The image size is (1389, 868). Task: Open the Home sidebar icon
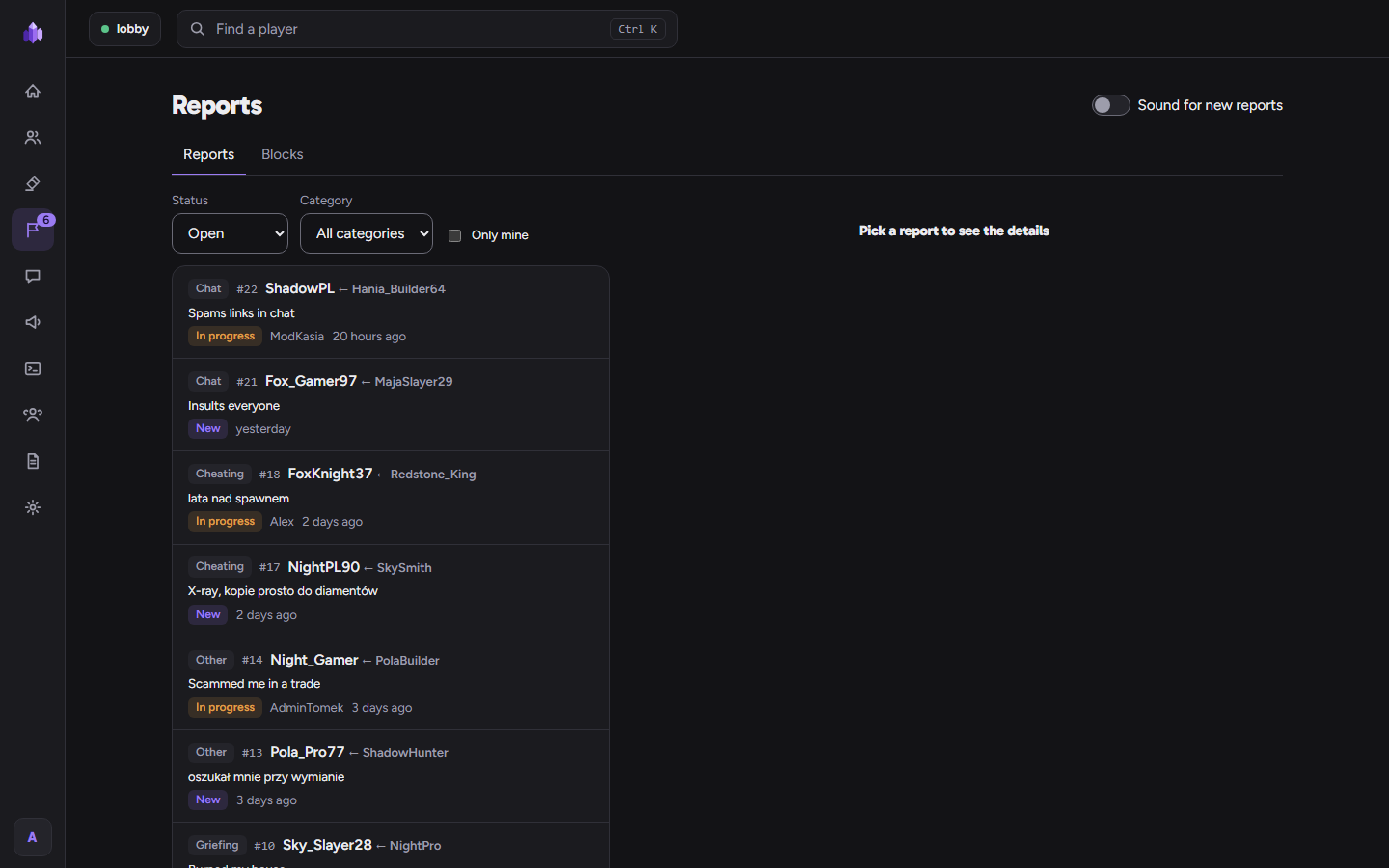[x=33, y=92]
